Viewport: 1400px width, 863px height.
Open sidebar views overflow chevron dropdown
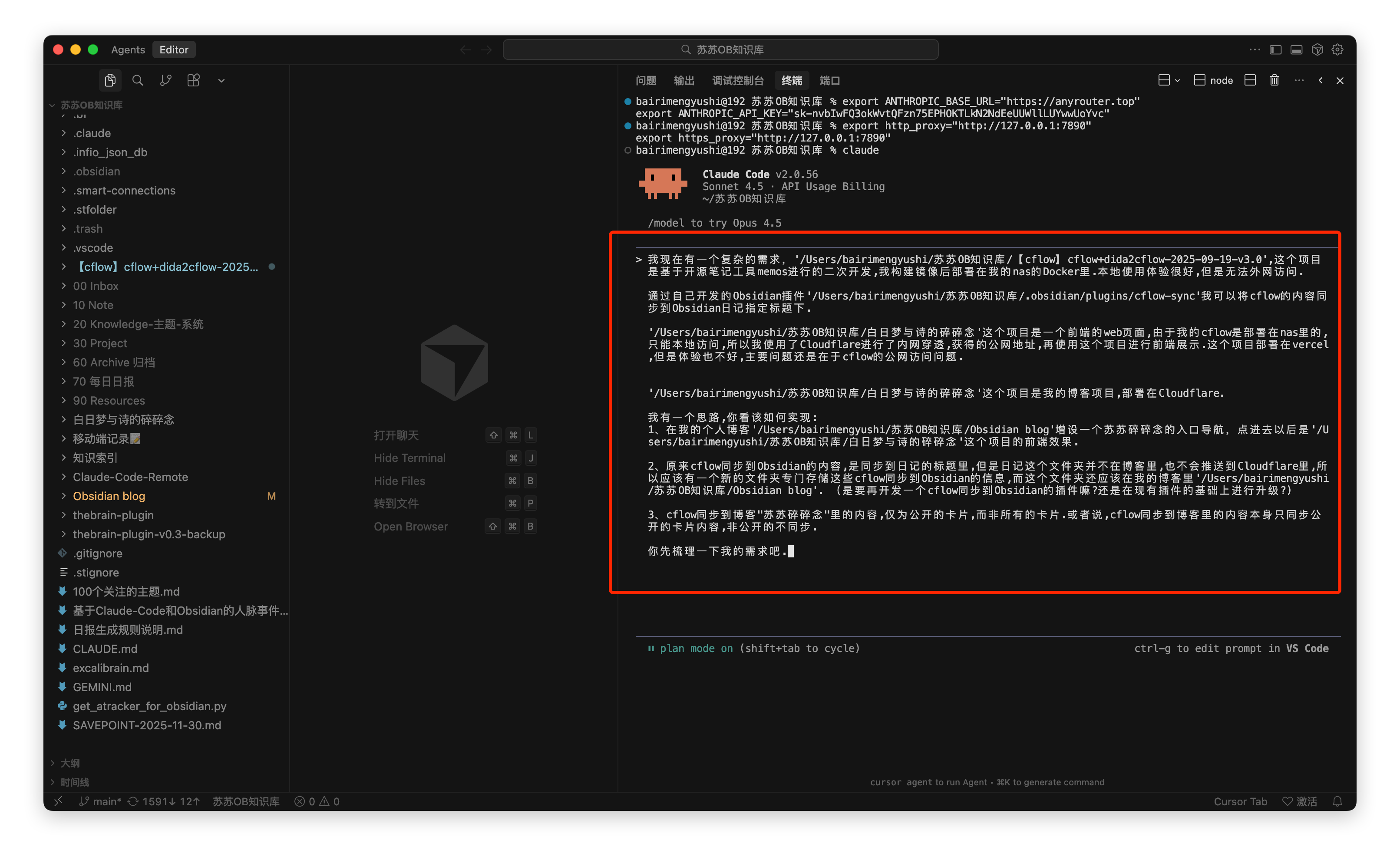(x=221, y=80)
